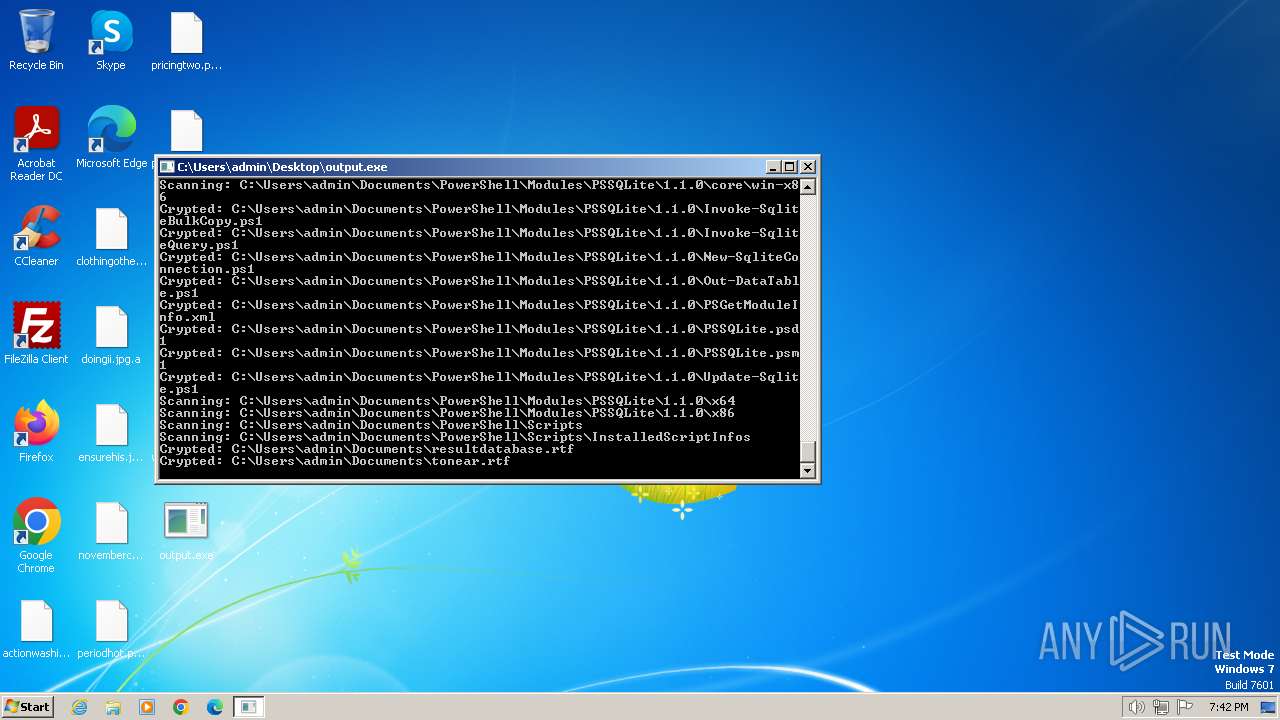Open Windows Media Player from the taskbar

pyautogui.click(x=147, y=707)
